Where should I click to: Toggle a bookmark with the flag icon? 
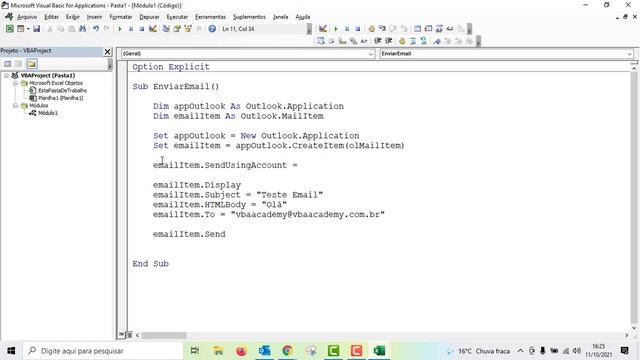[x=437, y=41]
